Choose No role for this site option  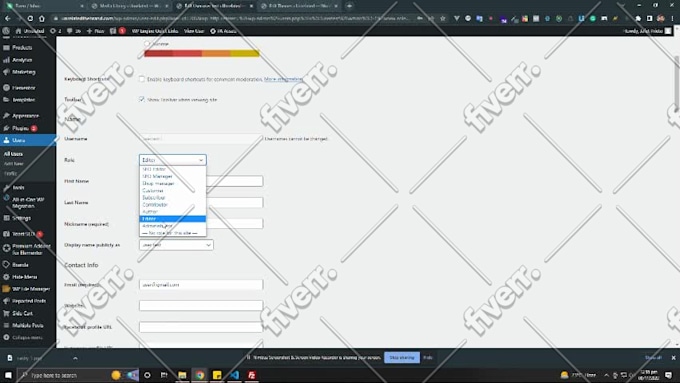pyautogui.click(x=173, y=233)
